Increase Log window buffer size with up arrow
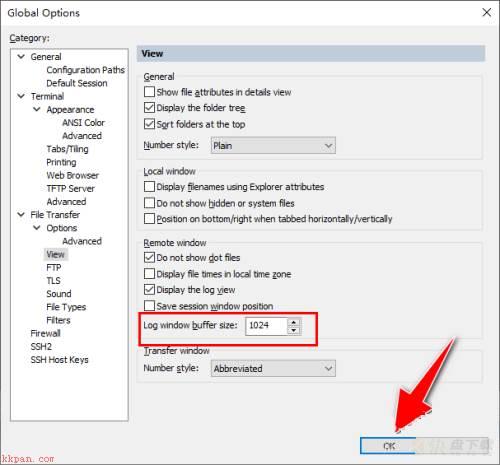 294,322
